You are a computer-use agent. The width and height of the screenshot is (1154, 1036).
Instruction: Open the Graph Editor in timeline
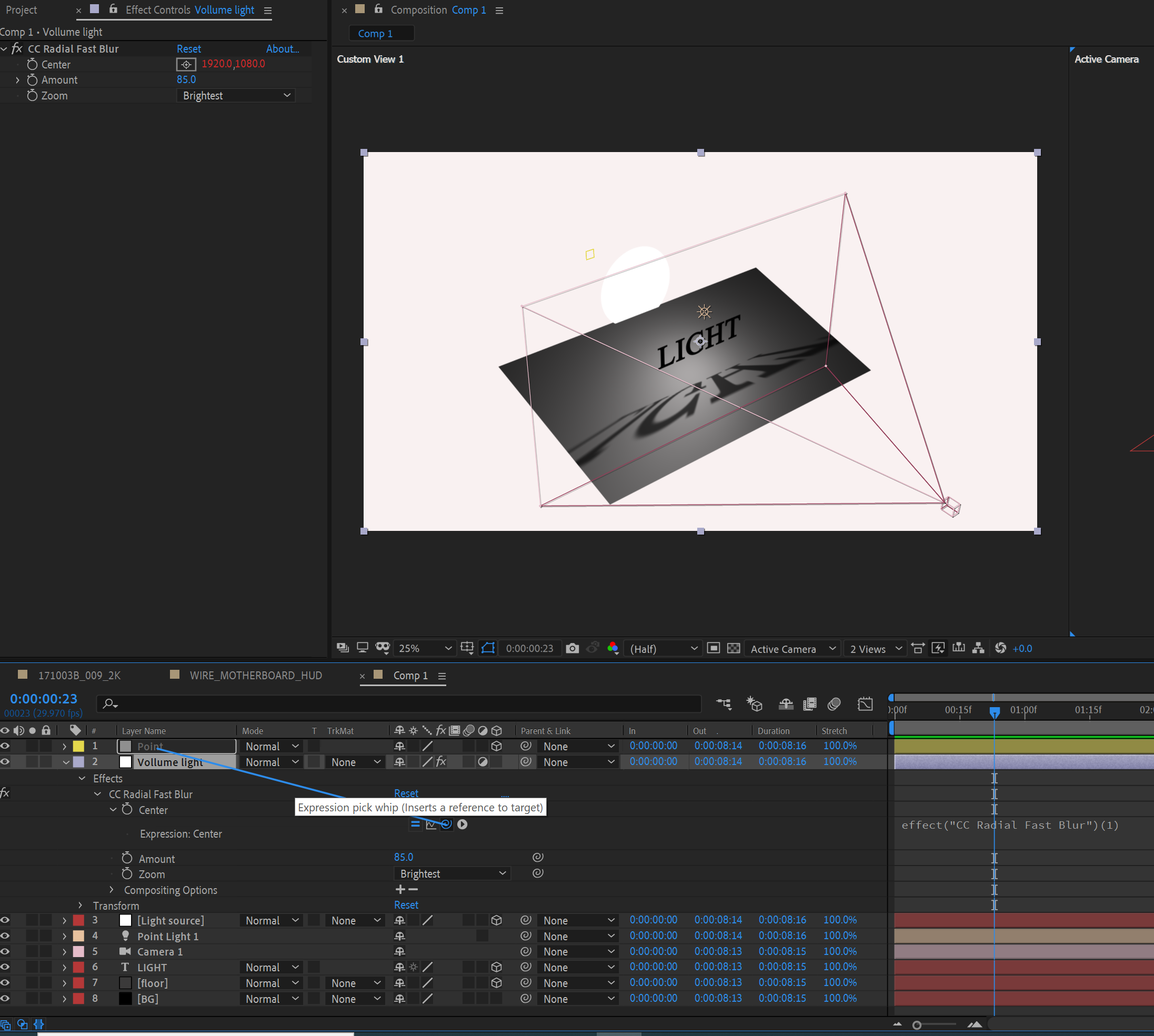coord(865,704)
